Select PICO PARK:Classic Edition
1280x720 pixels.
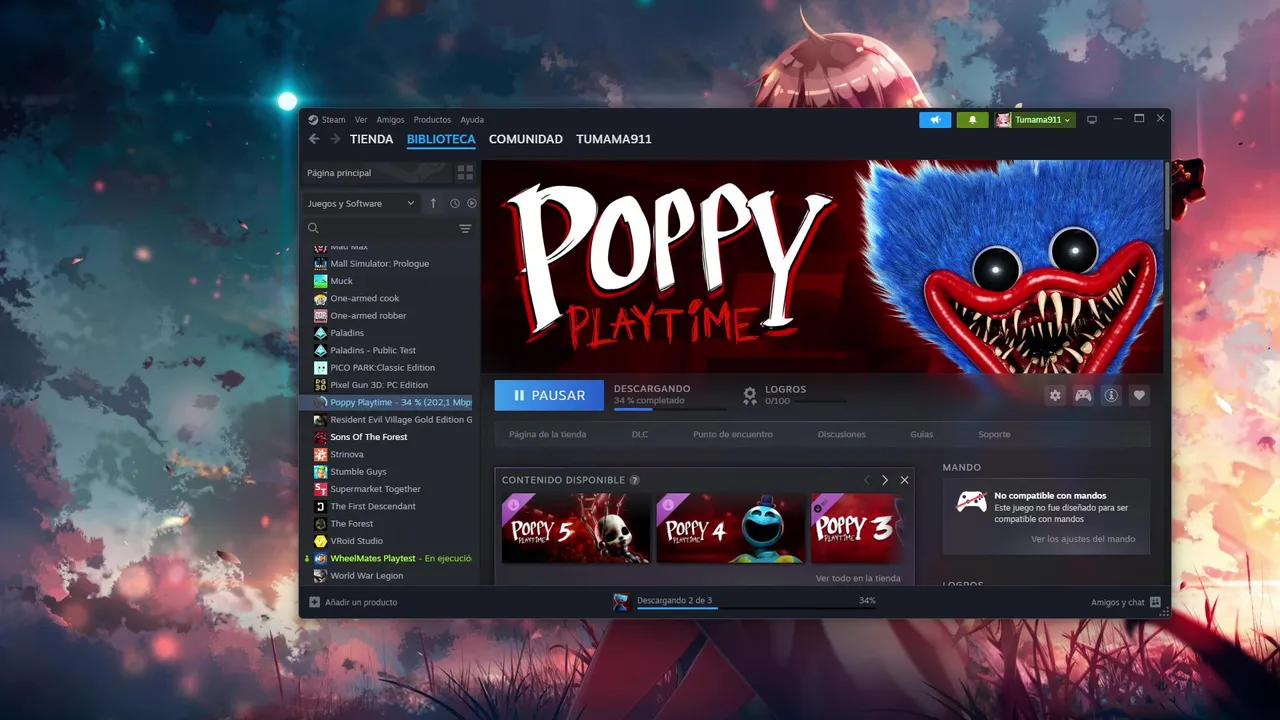click(x=385, y=368)
